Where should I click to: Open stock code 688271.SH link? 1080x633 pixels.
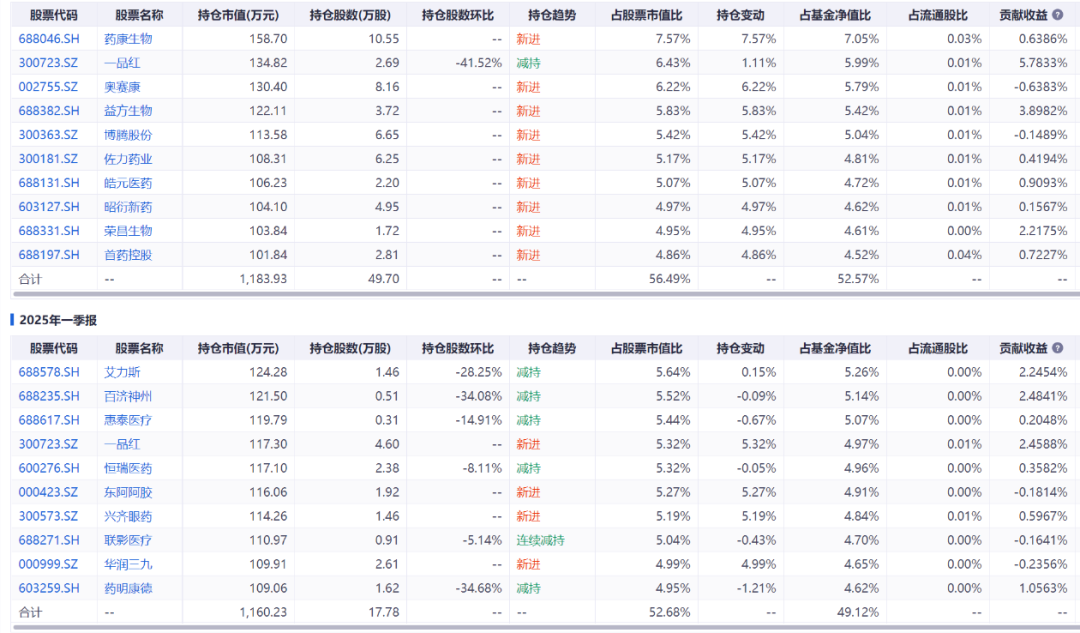(49, 540)
